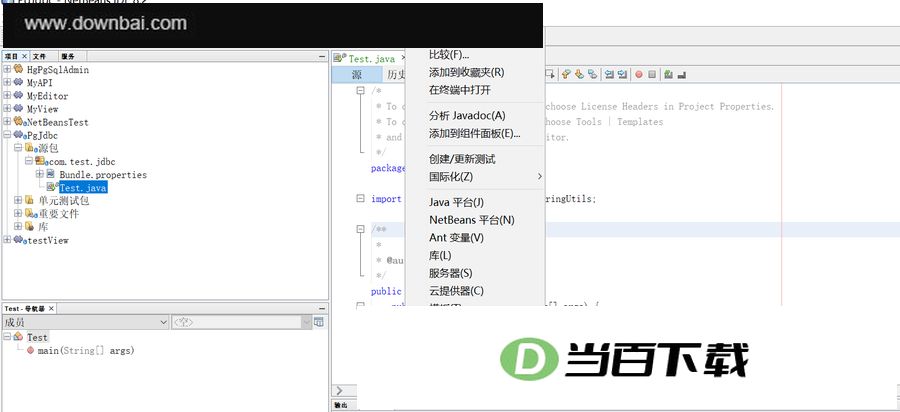Viewport: 900px width, 412px height.
Task: Switch to the 服务 services tab
Action: tap(72, 56)
